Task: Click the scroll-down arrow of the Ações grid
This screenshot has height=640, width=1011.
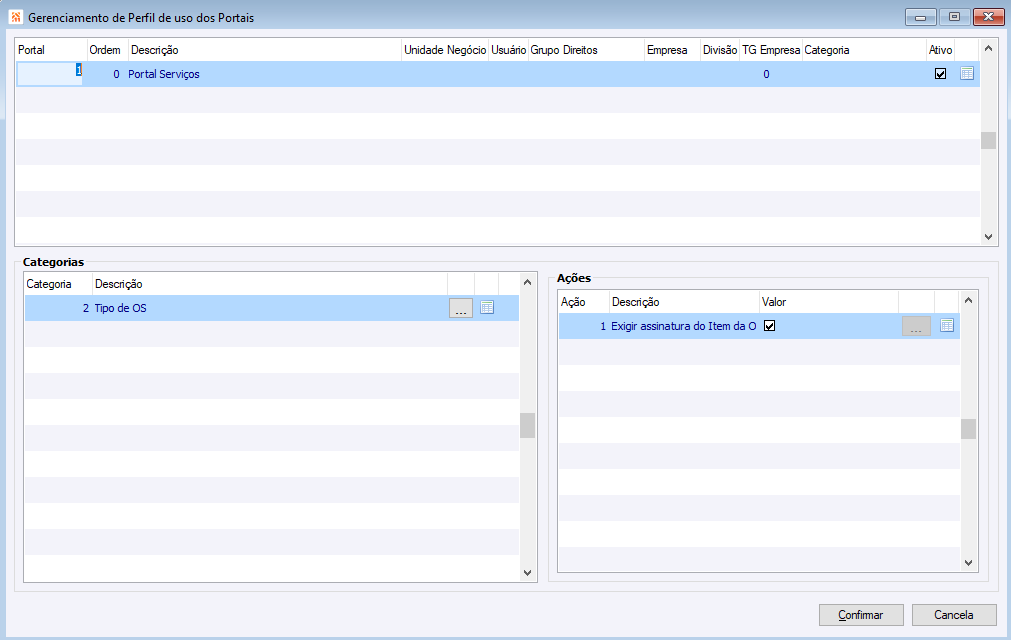Action: click(x=968, y=563)
